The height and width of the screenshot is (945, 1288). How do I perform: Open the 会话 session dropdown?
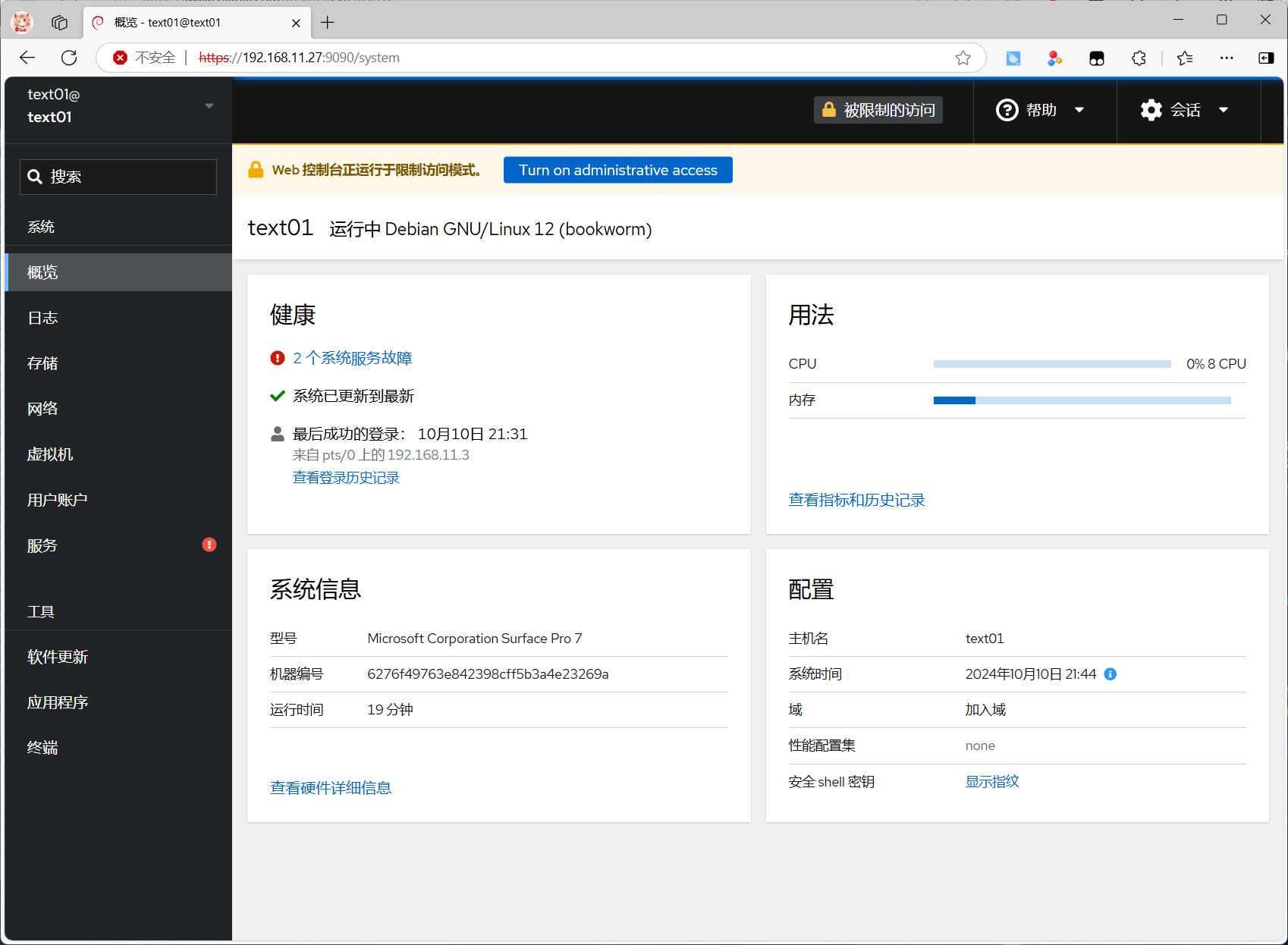click(x=1184, y=110)
